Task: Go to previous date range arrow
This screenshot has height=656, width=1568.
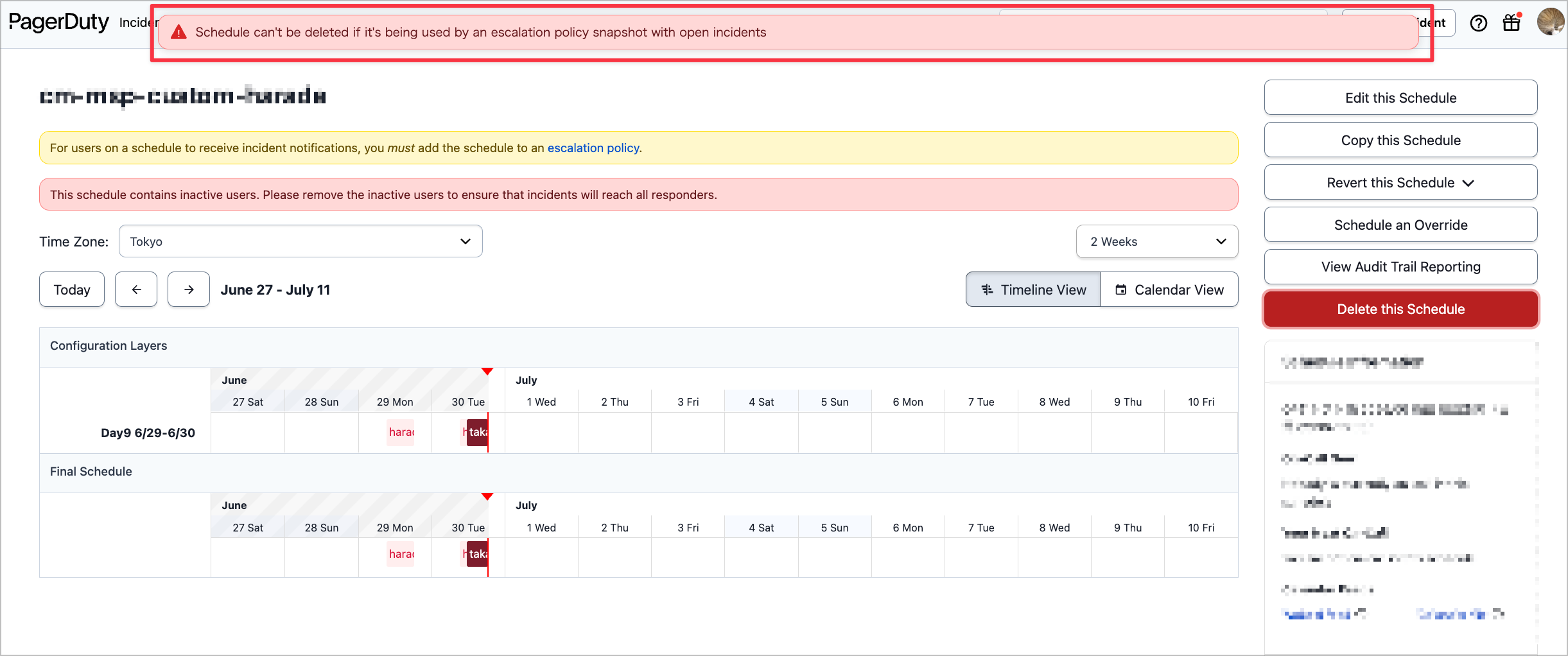Action: coord(136,289)
